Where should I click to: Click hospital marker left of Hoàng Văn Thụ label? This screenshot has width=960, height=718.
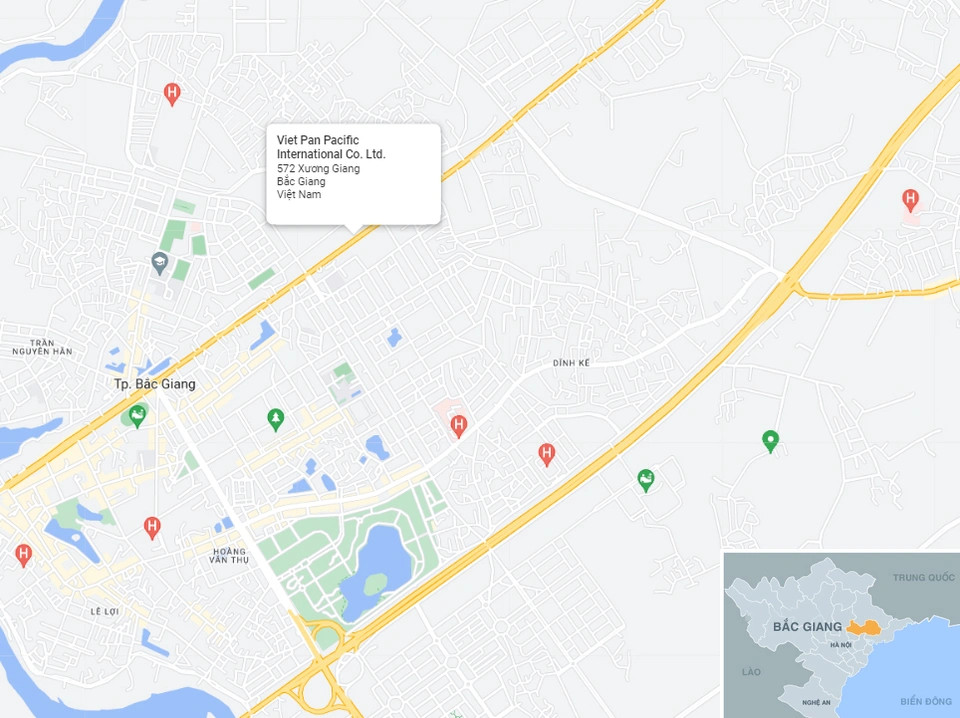[x=152, y=526]
